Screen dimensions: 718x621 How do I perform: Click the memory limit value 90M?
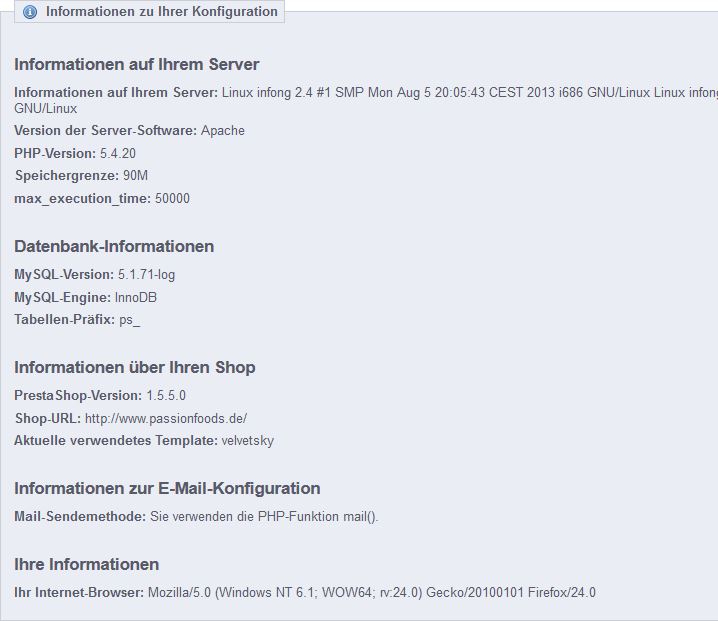pos(135,175)
